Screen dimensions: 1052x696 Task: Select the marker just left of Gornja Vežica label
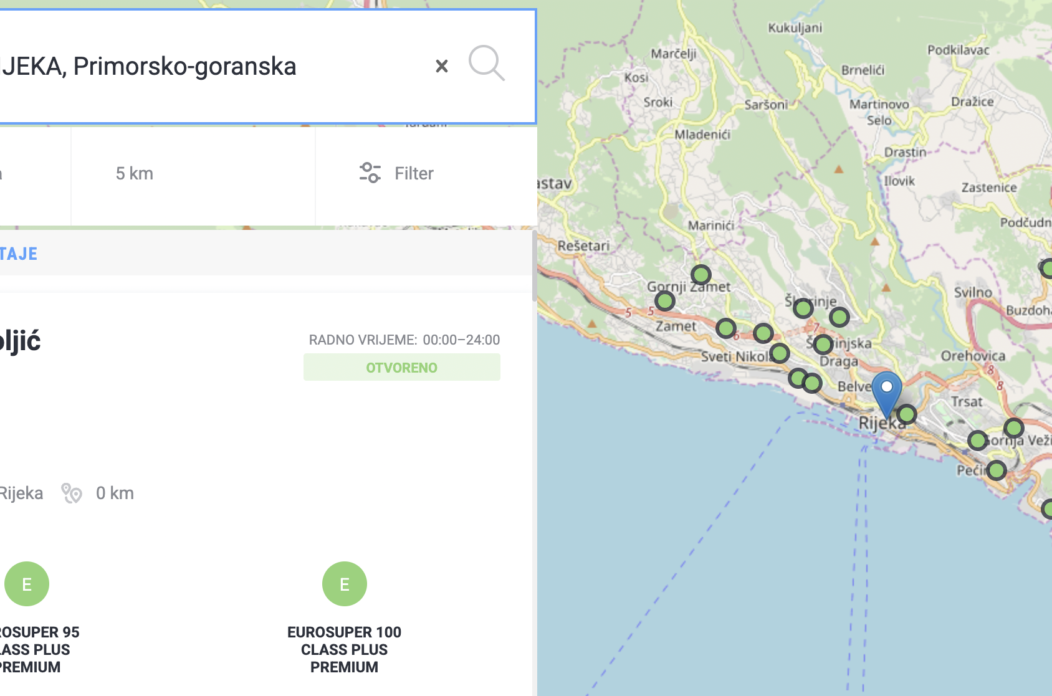tap(977, 440)
